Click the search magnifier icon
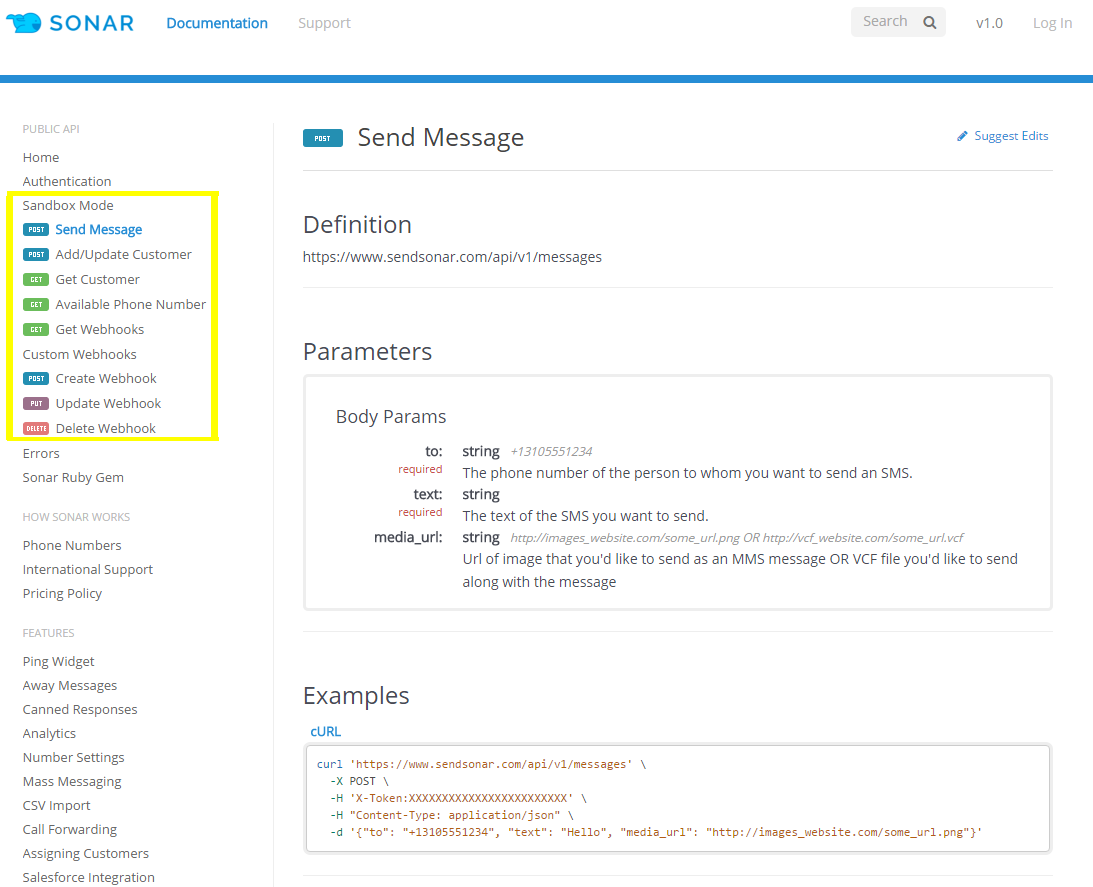 [x=929, y=22]
